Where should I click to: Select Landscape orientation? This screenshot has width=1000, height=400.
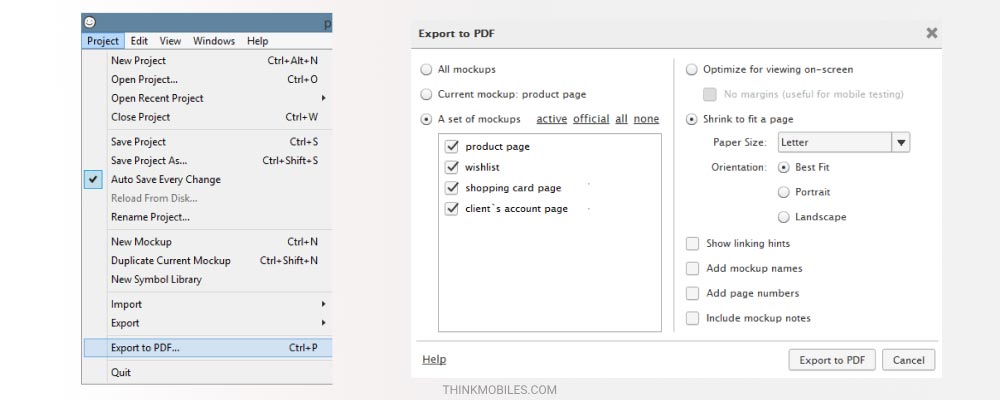click(784, 217)
